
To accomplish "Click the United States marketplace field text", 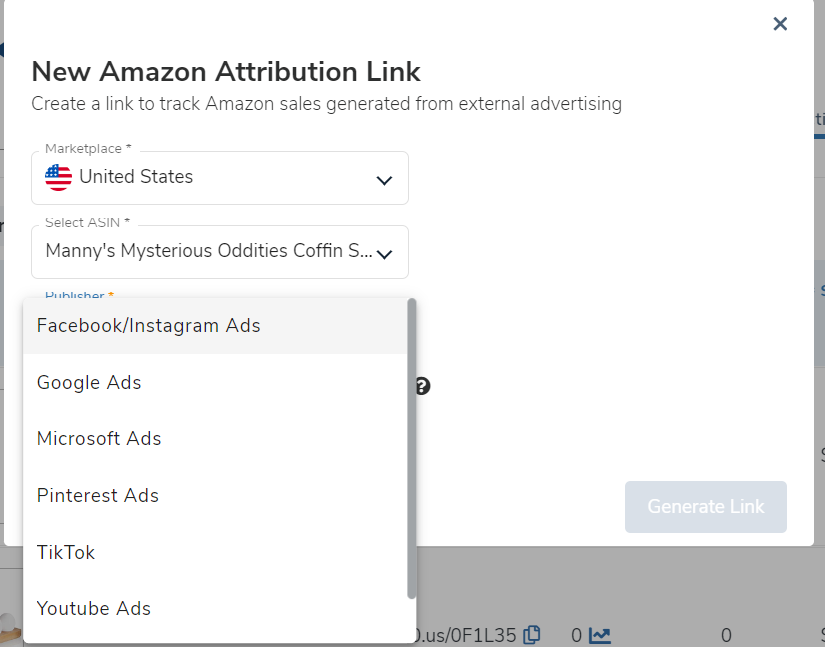I will [136, 177].
